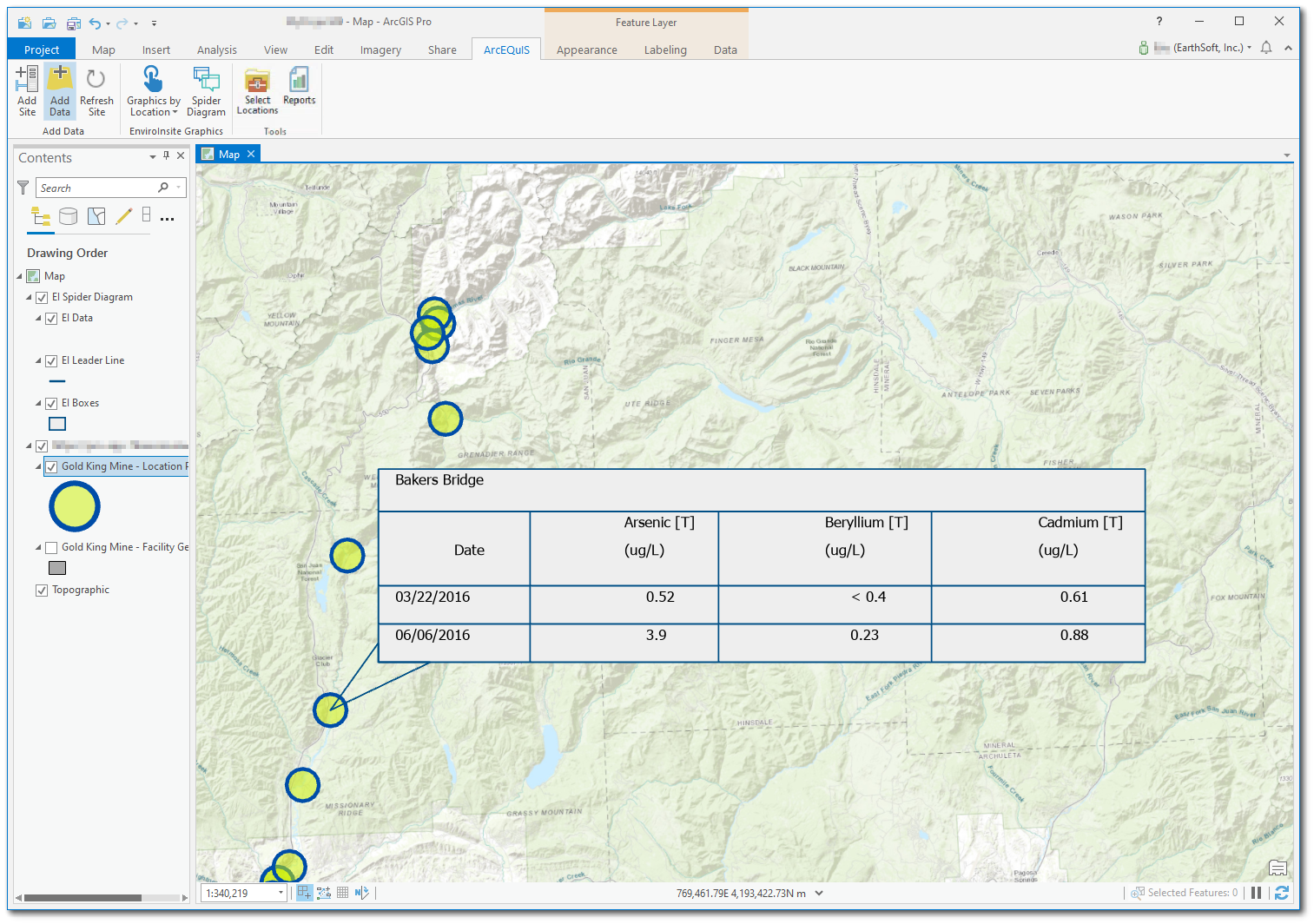
Task: Click the Save Project quick access icon
Action: pyautogui.click(x=74, y=23)
